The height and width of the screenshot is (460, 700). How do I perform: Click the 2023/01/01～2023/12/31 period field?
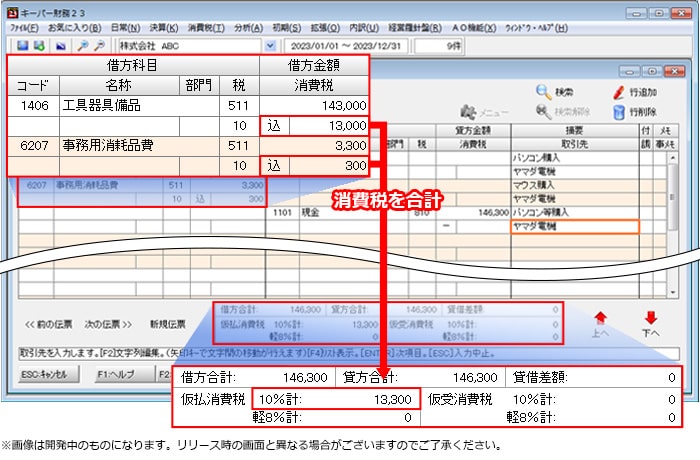coord(346,46)
